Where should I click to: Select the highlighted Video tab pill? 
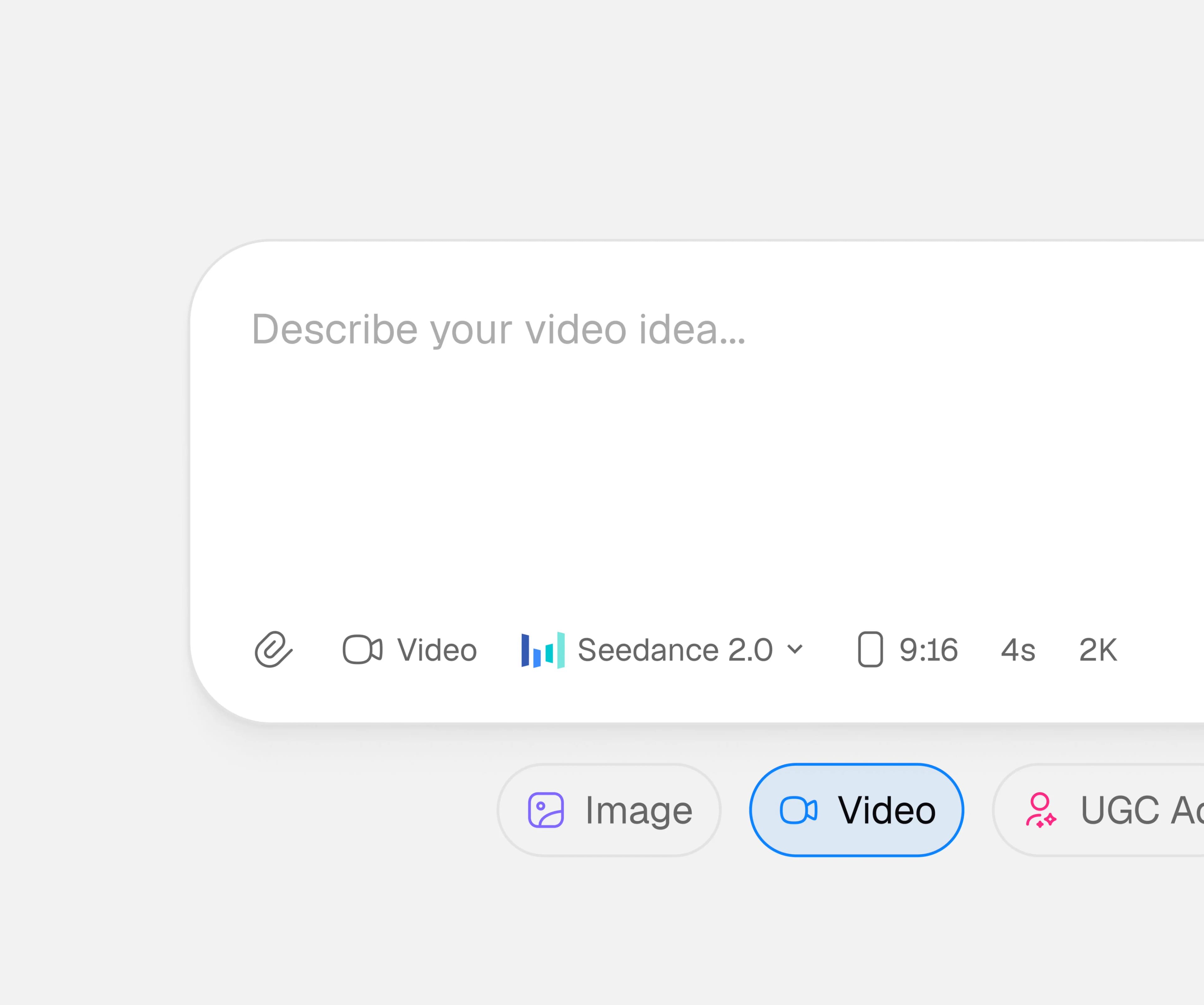(x=857, y=810)
